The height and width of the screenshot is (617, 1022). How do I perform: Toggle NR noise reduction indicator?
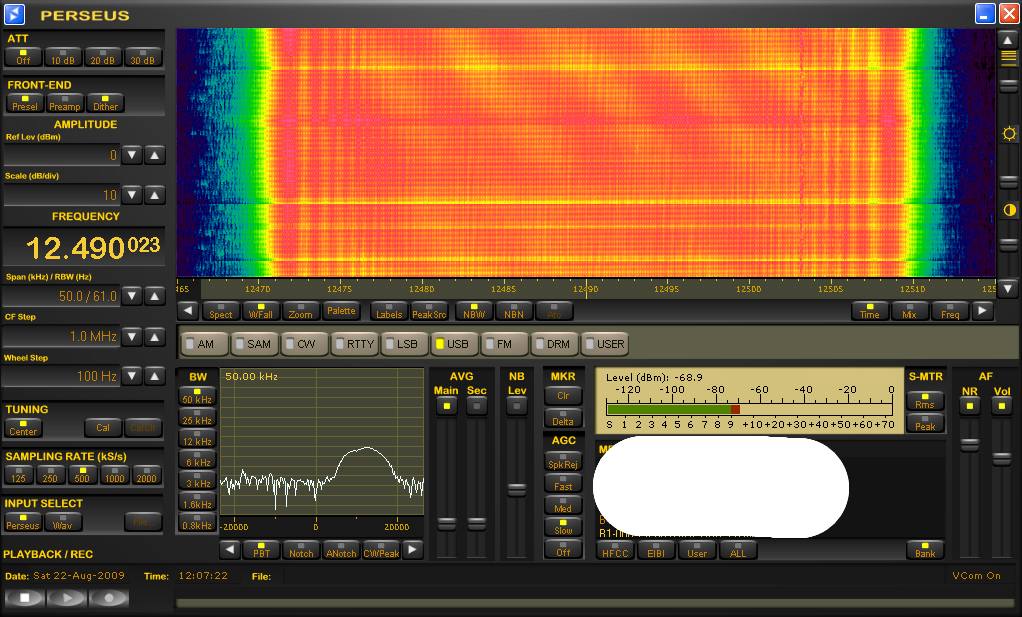(x=969, y=406)
